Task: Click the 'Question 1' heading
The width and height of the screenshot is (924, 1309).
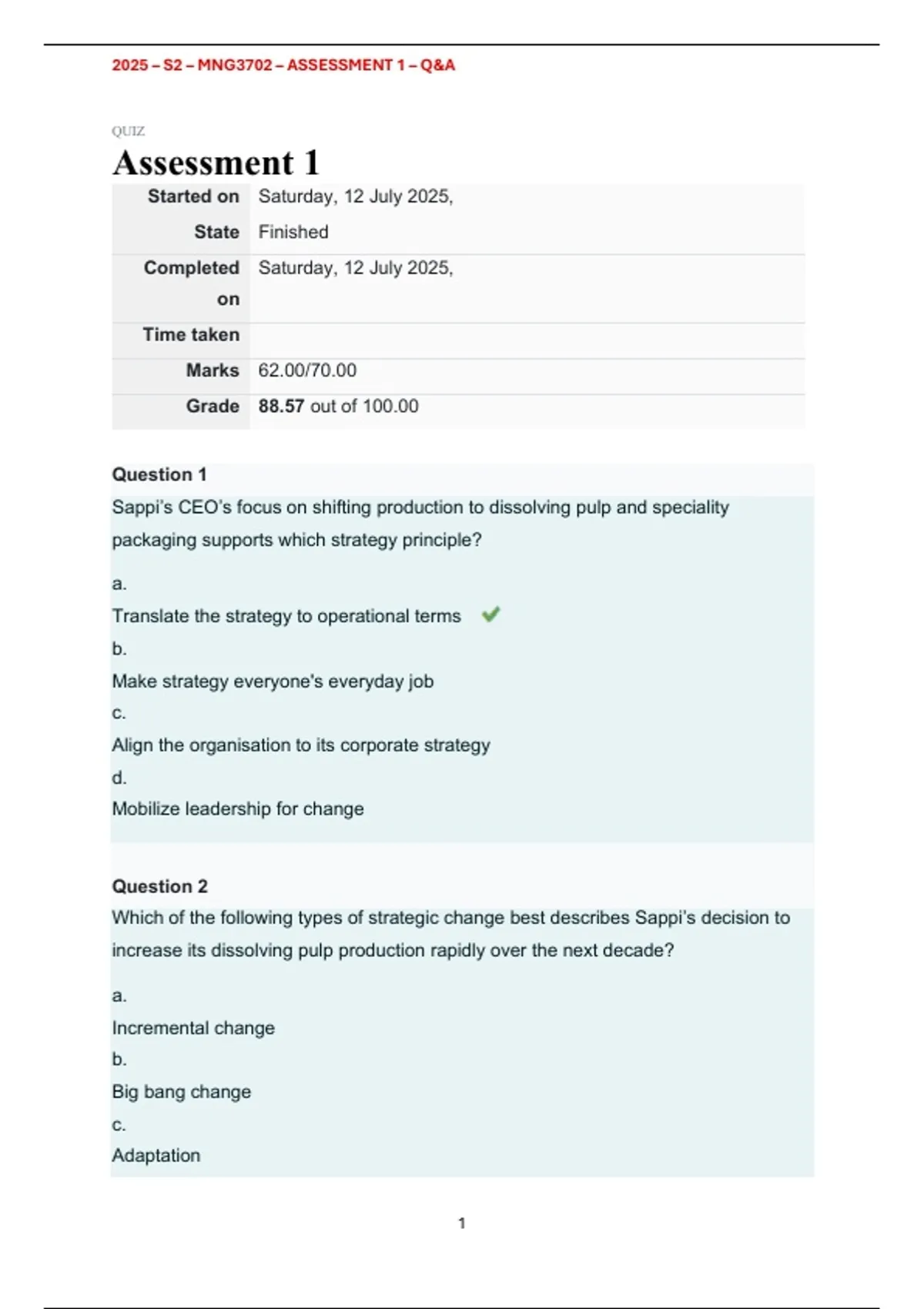Action: pos(159,474)
